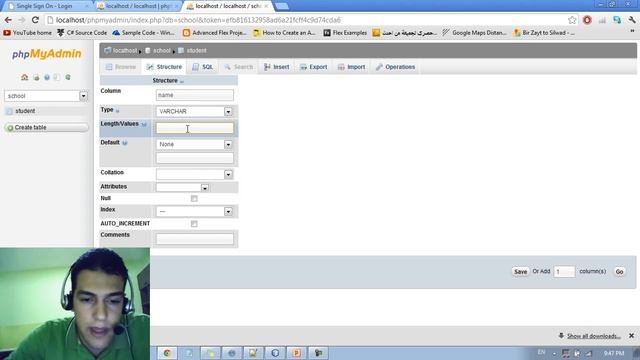Click the green reload icon in sidebar
Screen dimensions: 640x360
pos(68,77)
